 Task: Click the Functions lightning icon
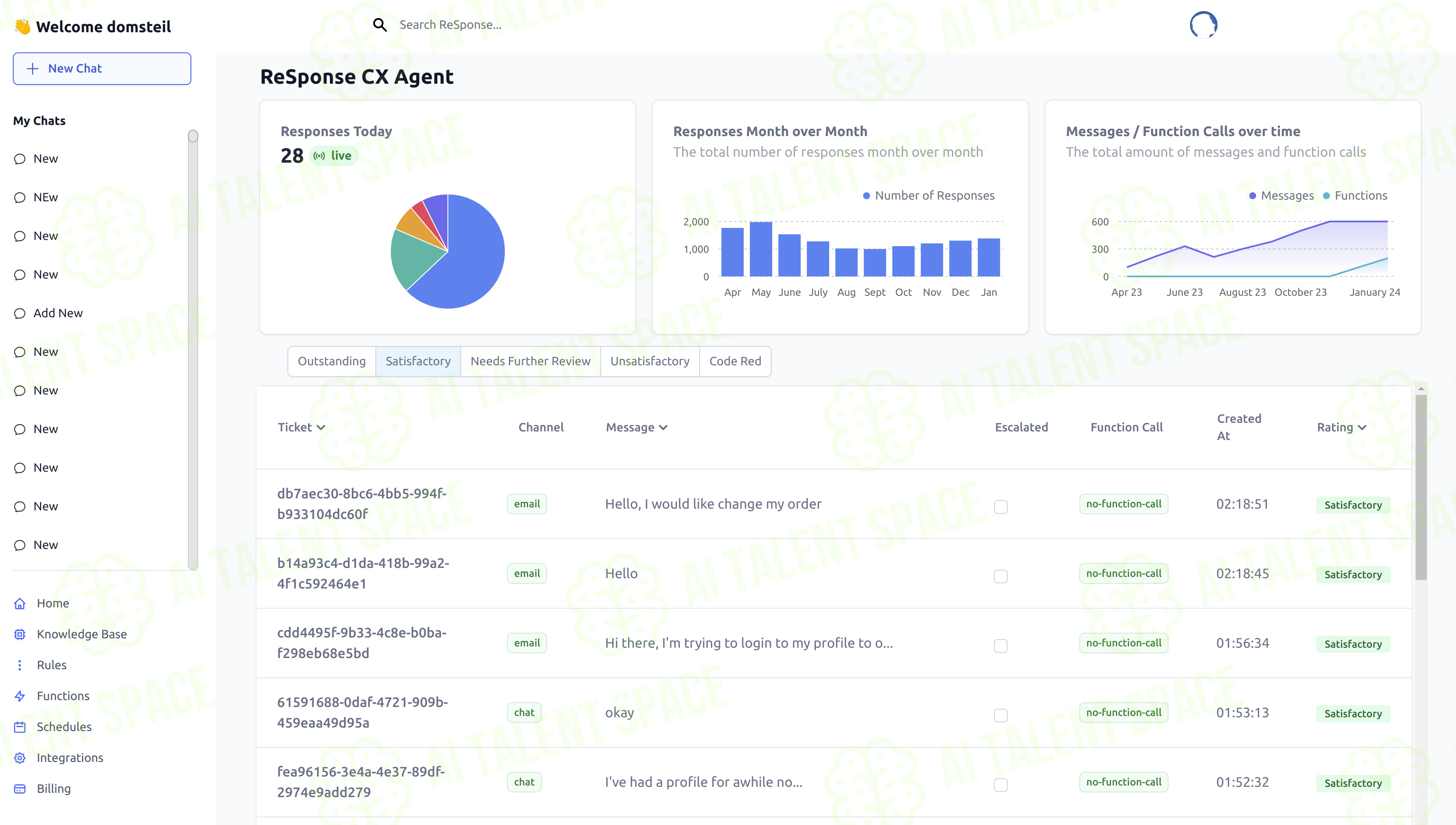(x=20, y=696)
